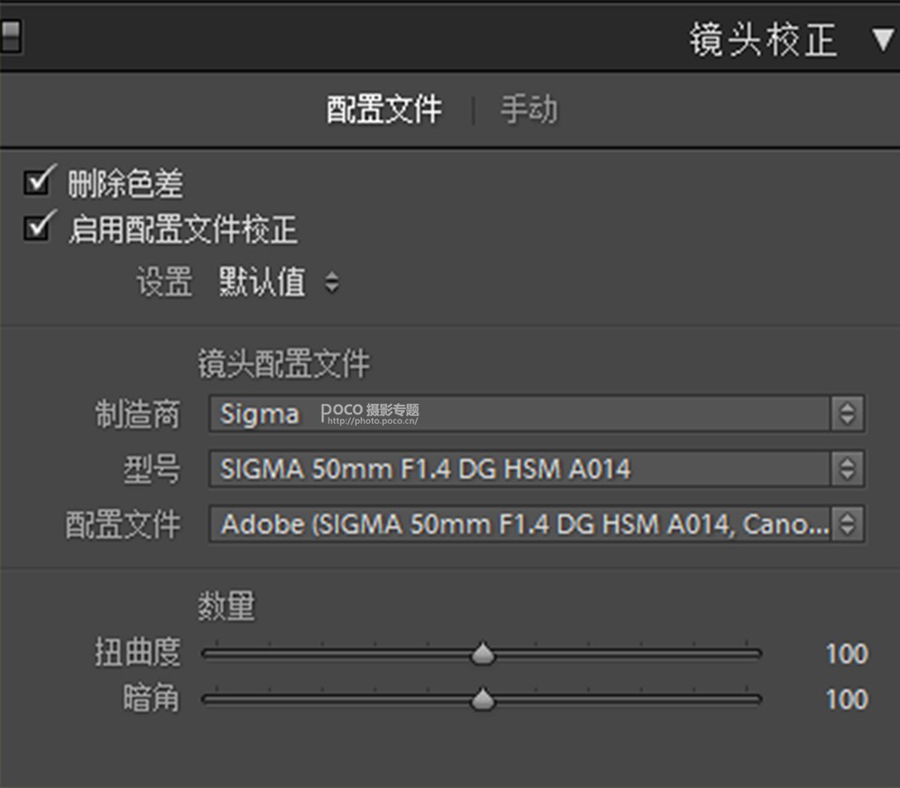Click the 扭曲度 slider handle

click(x=483, y=655)
